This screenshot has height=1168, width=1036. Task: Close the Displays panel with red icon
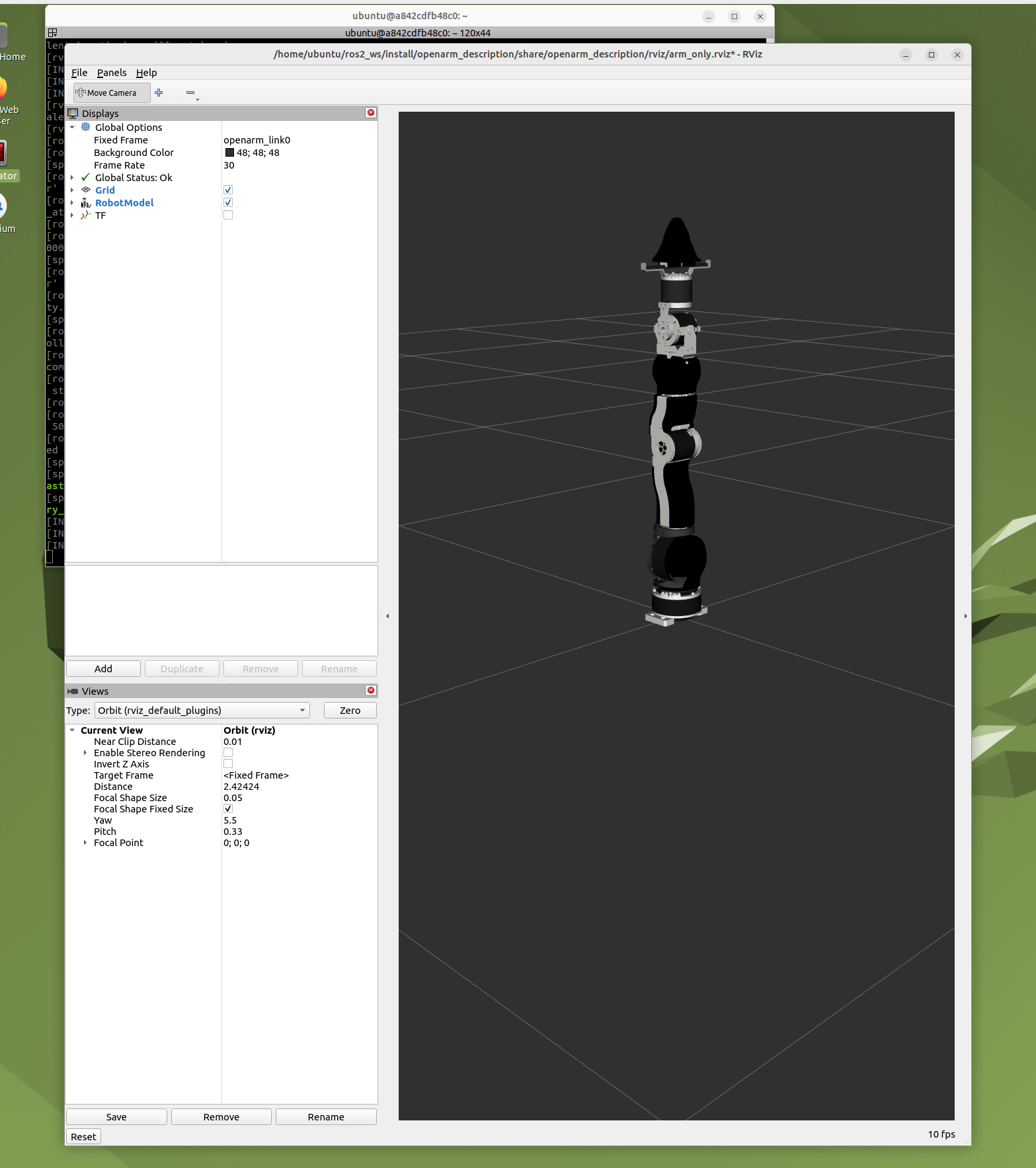pos(371,113)
